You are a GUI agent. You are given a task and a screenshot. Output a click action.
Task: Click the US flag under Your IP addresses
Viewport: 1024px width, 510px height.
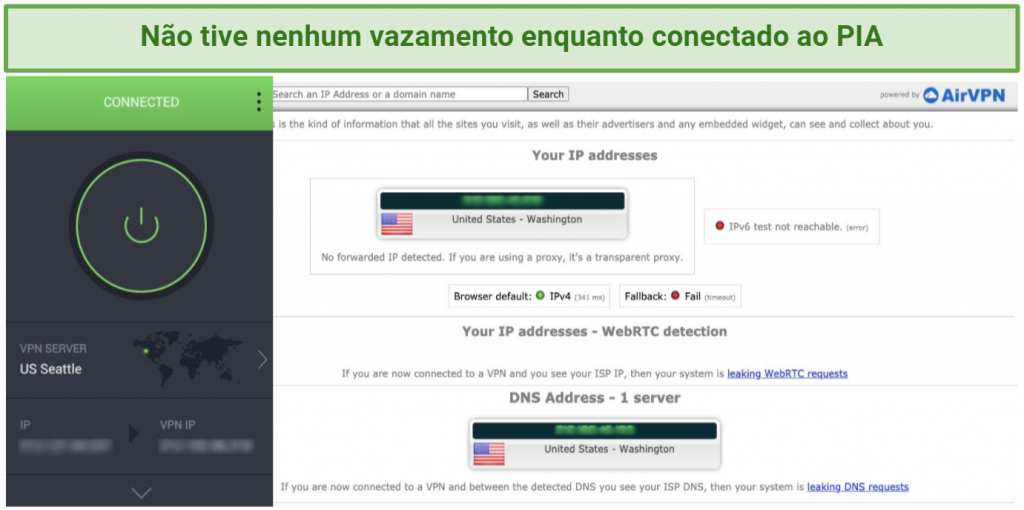pos(397,224)
